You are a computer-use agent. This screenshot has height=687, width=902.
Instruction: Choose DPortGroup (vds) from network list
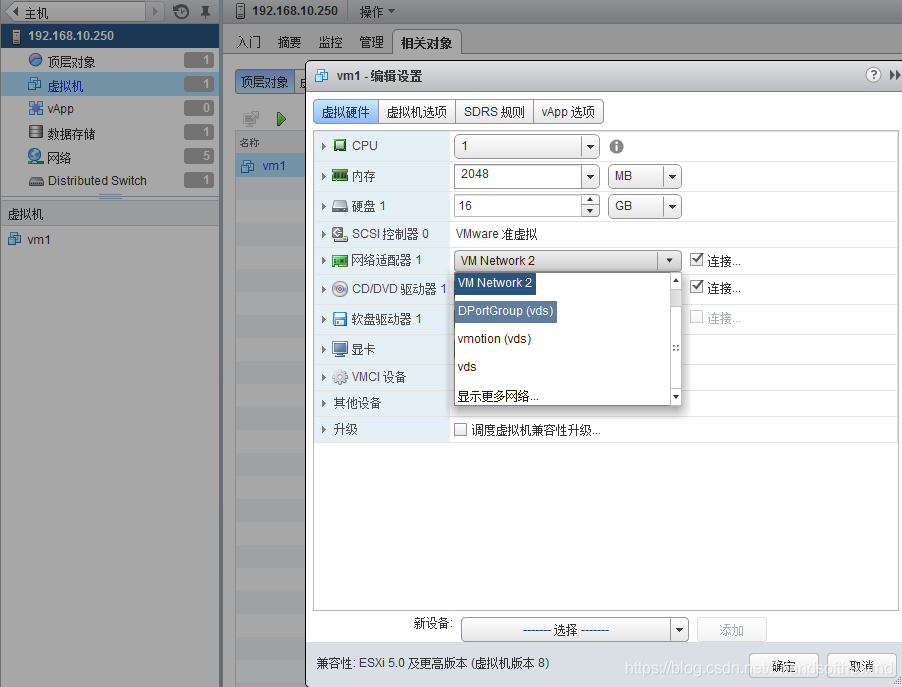(506, 311)
